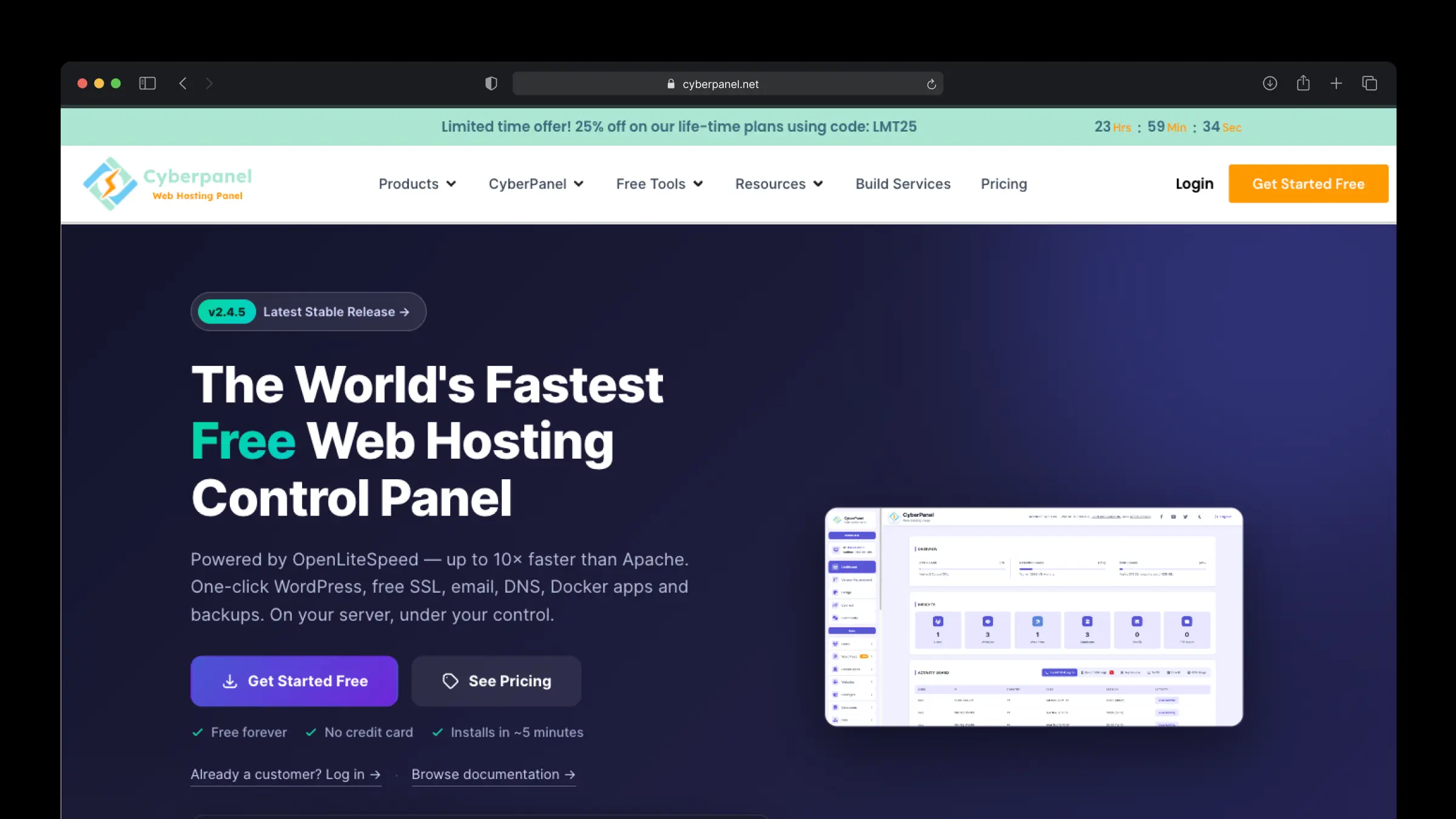Click the Cyberpanel logo

[x=167, y=184]
